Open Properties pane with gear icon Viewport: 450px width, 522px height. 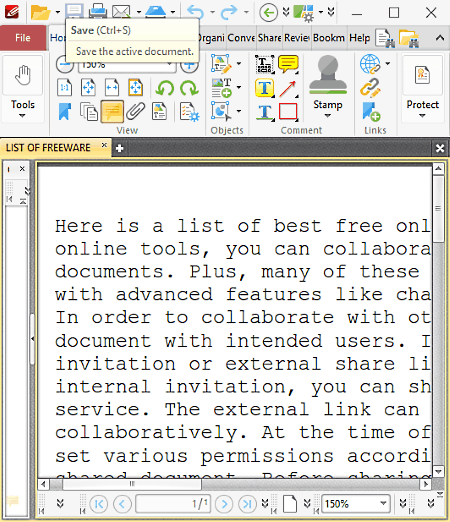pos(189,111)
